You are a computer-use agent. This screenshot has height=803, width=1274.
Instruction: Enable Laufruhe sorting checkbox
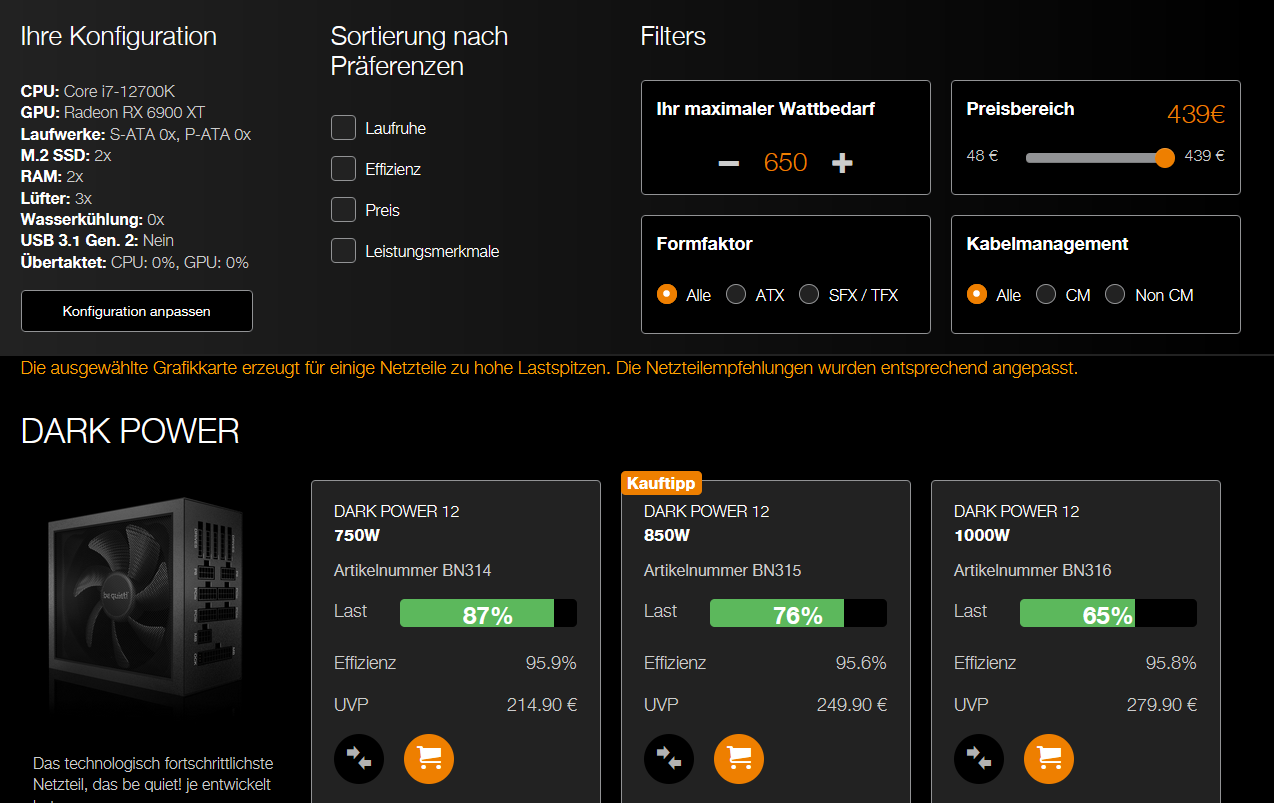coord(344,128)
